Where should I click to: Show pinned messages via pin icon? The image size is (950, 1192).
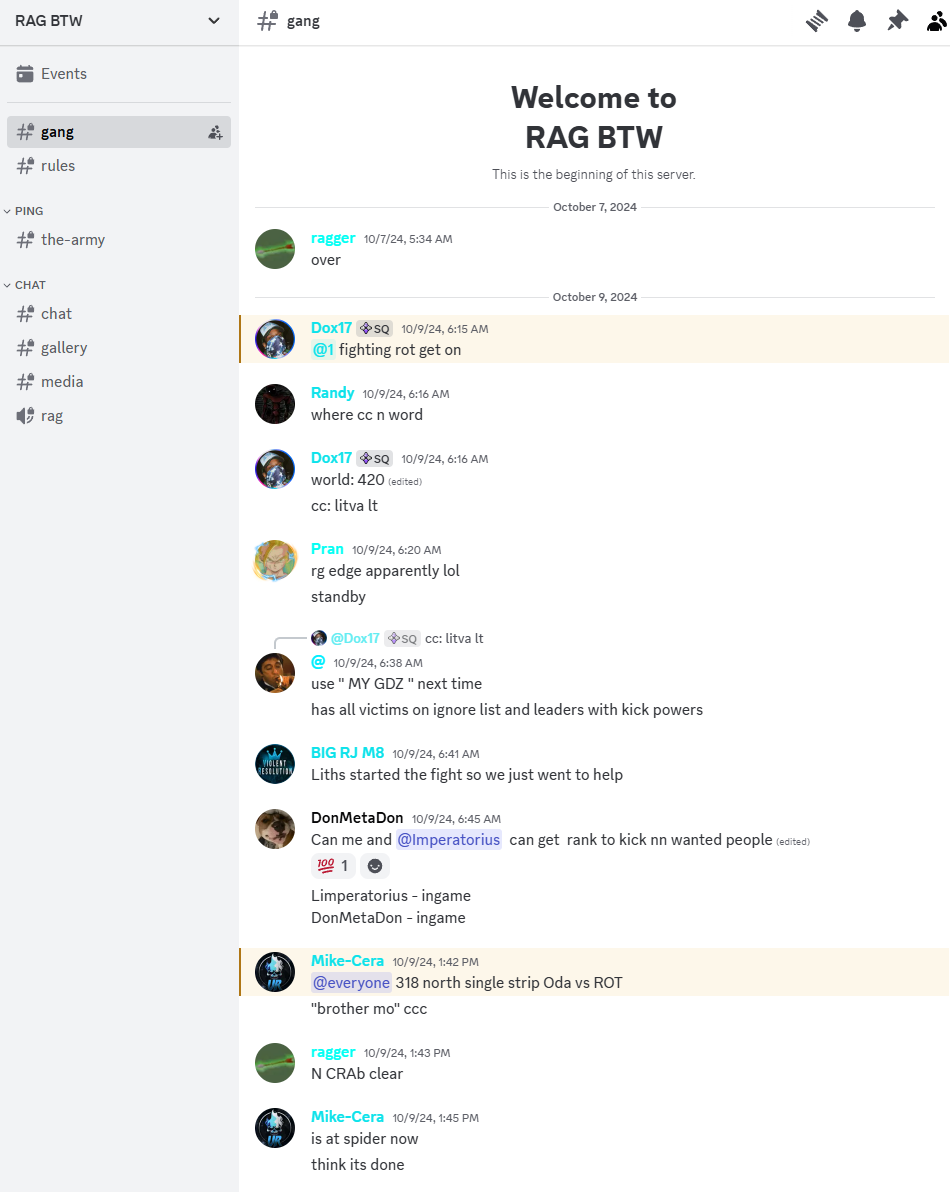point(898,21)
